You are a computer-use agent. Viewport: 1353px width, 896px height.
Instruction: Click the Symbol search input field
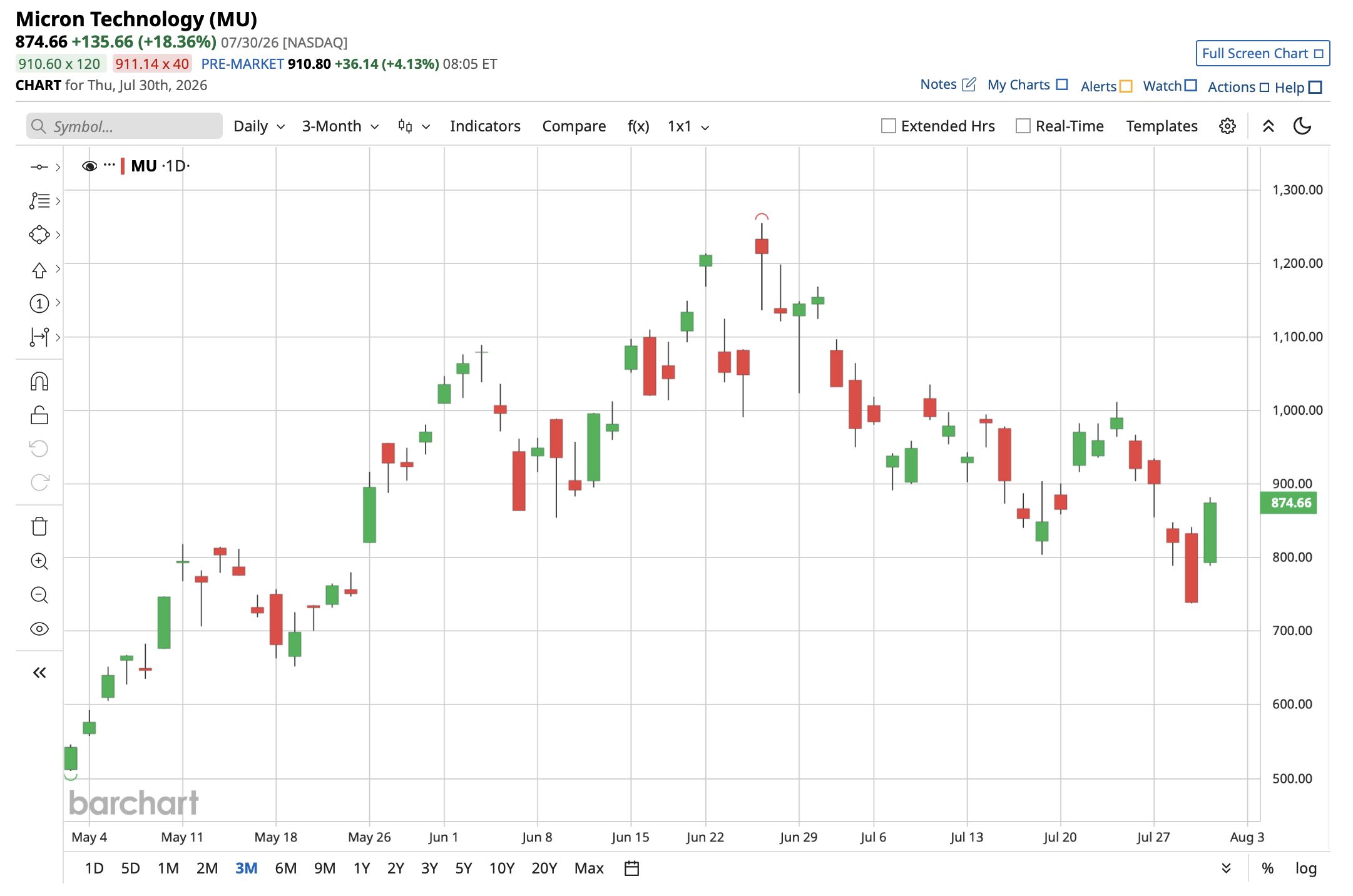(125, 126)
